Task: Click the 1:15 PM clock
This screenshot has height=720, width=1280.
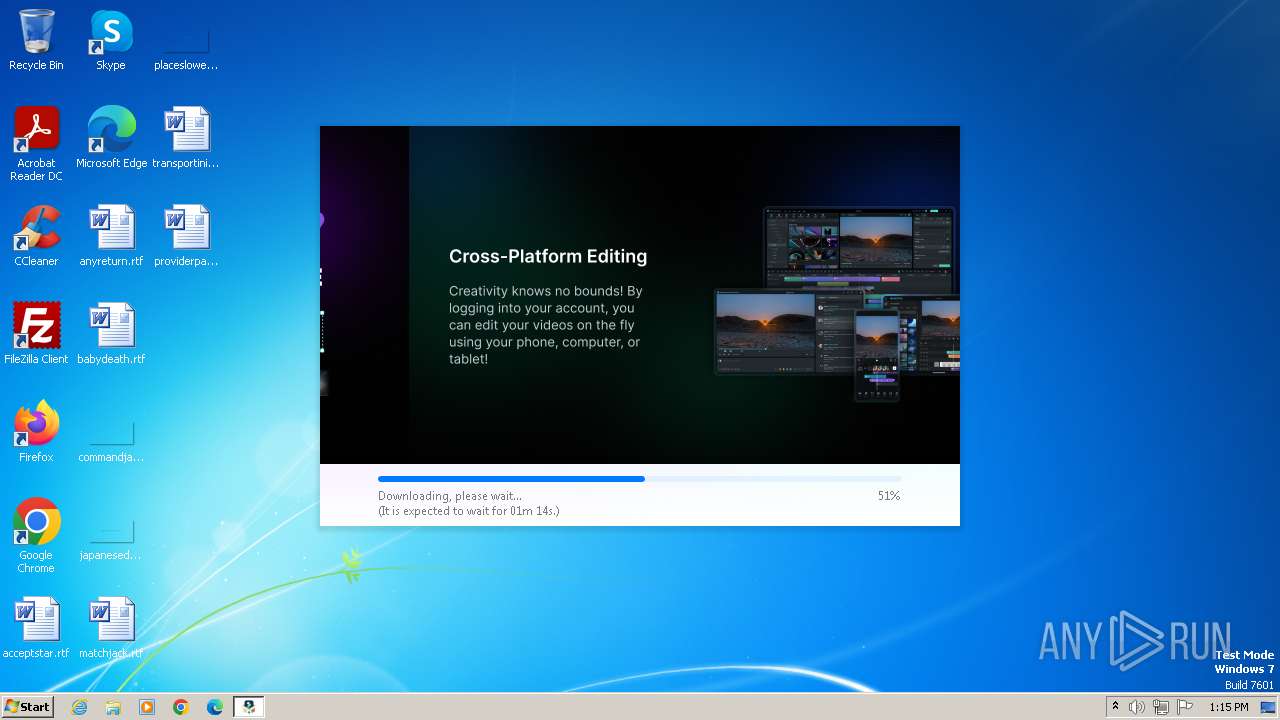Action: tap(1228, 707)
